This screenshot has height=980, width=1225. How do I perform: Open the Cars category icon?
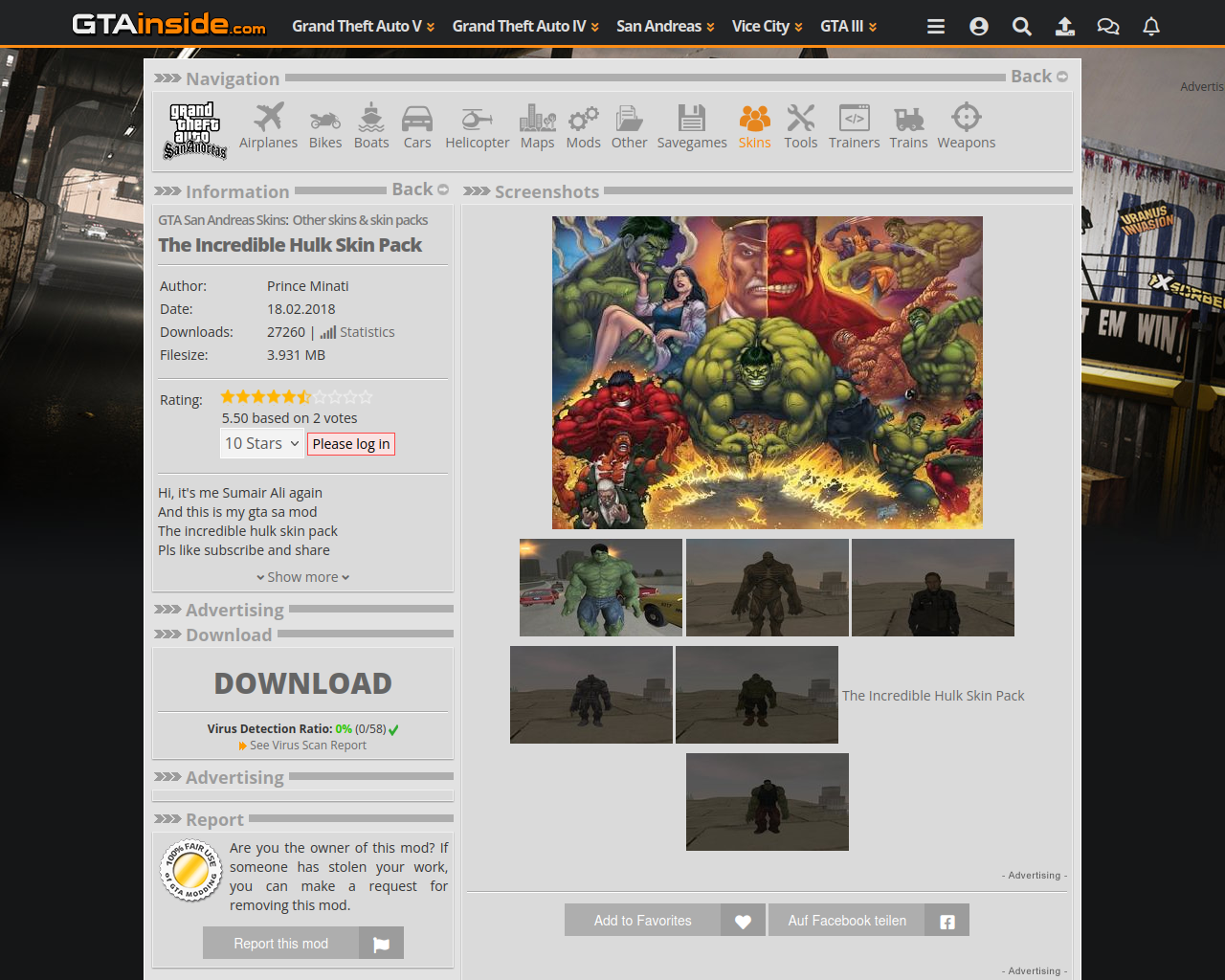point(417,118)
